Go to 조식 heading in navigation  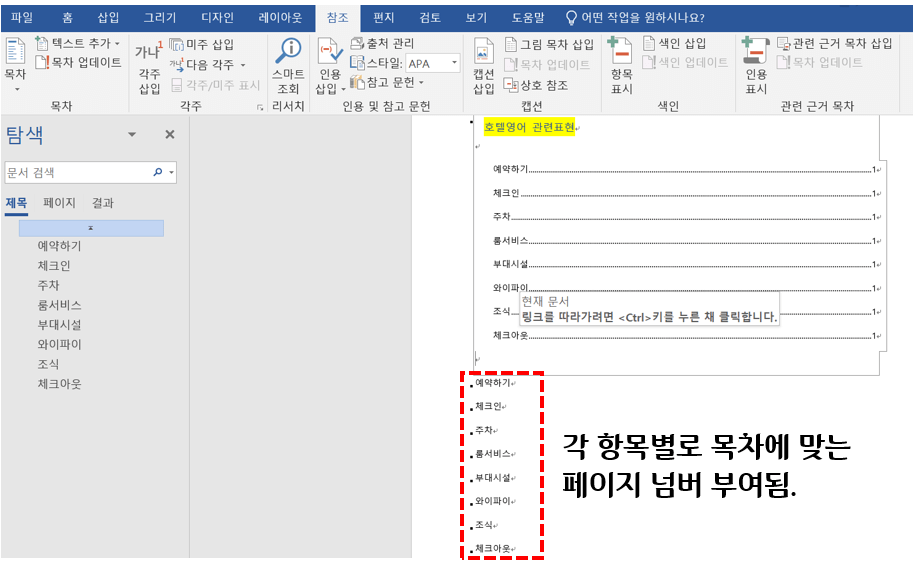click(48, 364)
